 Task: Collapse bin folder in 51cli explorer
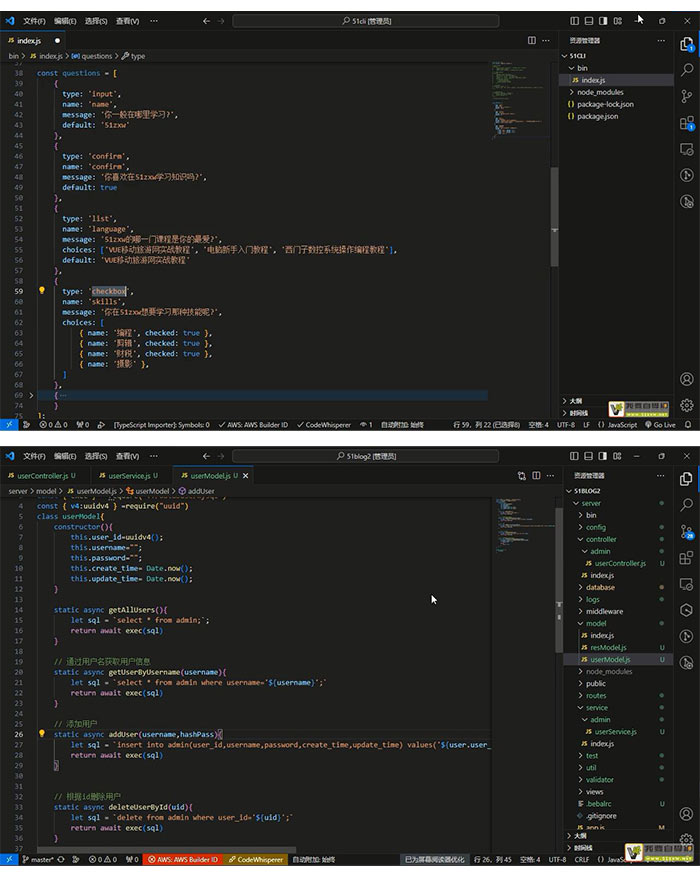click(x=582, y=68)
